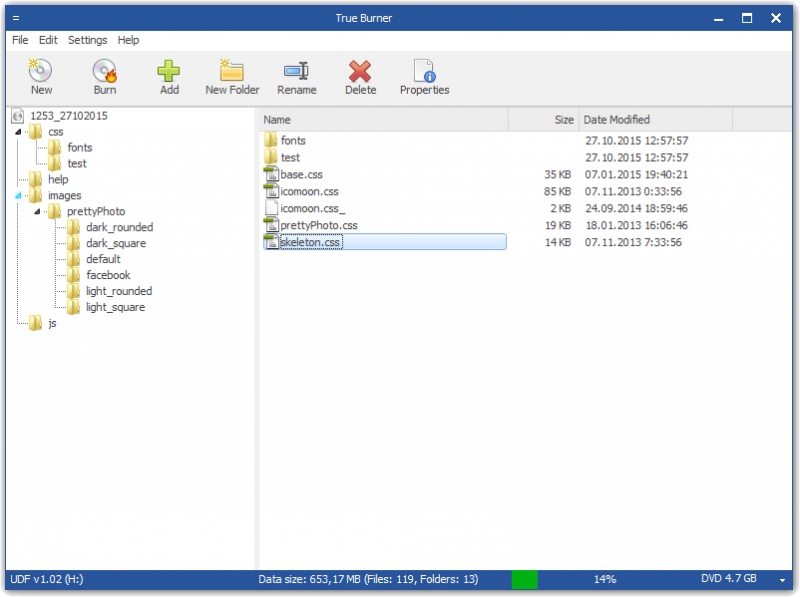Click the Data size status text
The height and width of the screenshot is (597, 800).
point(368,580)
